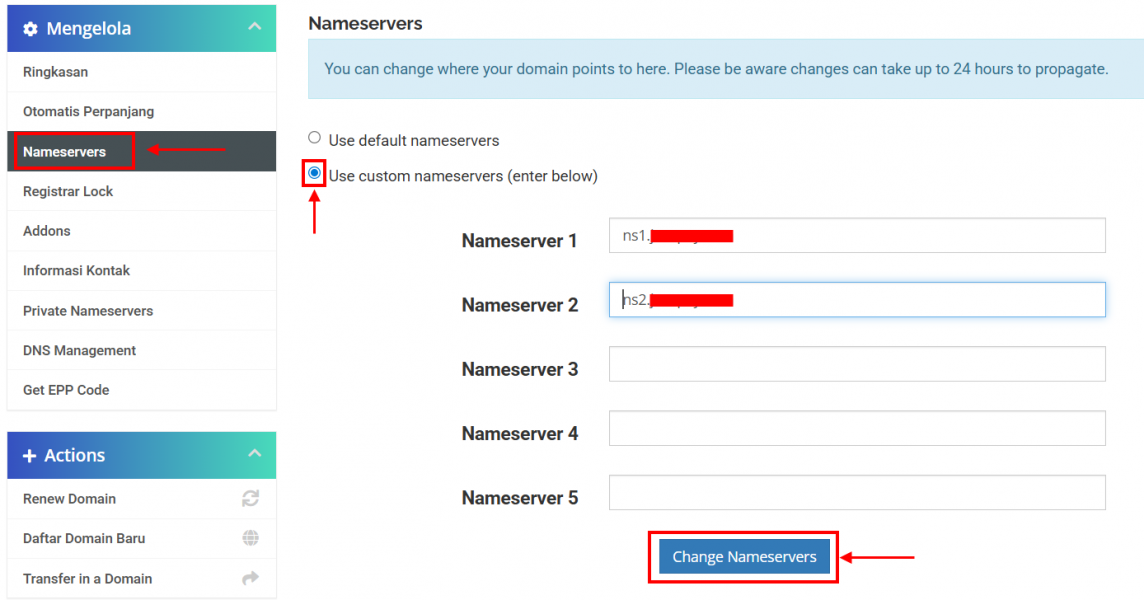Select Use custom nameservers radio button

pyautogui.click(x=314, y=173)
